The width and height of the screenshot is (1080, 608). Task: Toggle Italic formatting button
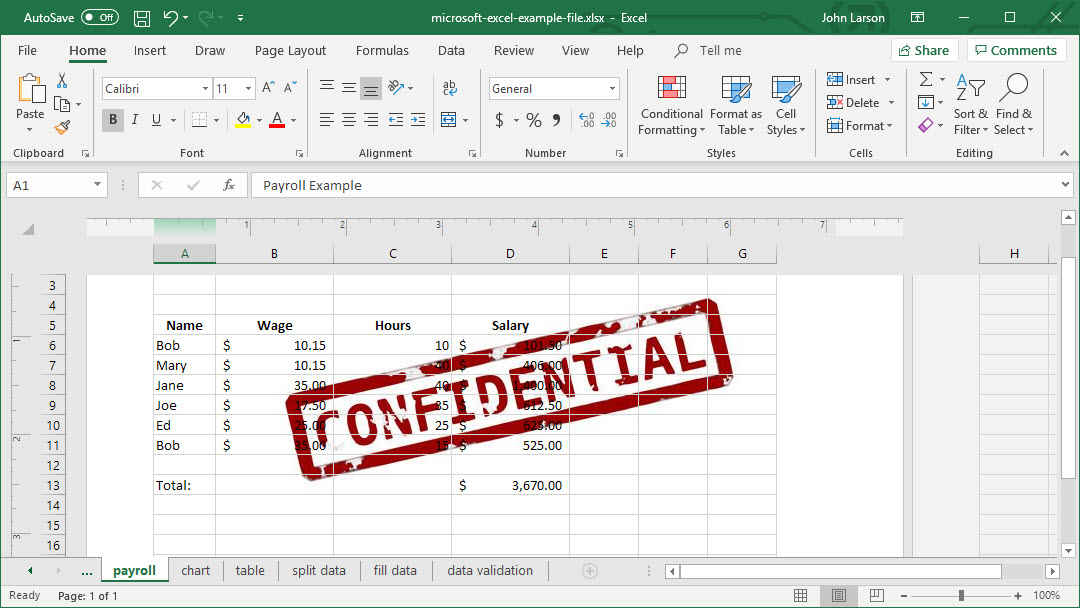[x=135, y=120]
